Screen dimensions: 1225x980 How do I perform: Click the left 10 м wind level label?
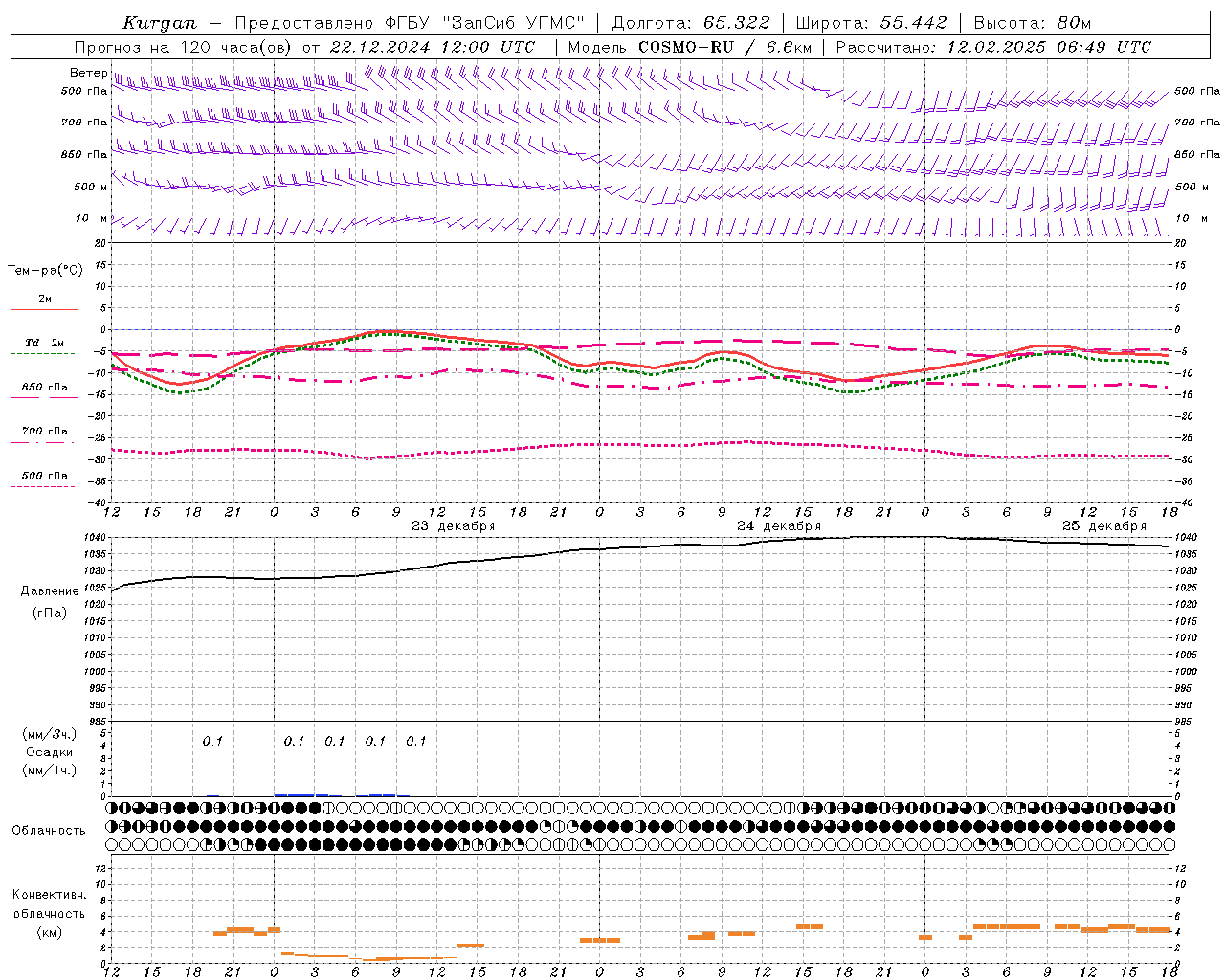coord(91,218)
